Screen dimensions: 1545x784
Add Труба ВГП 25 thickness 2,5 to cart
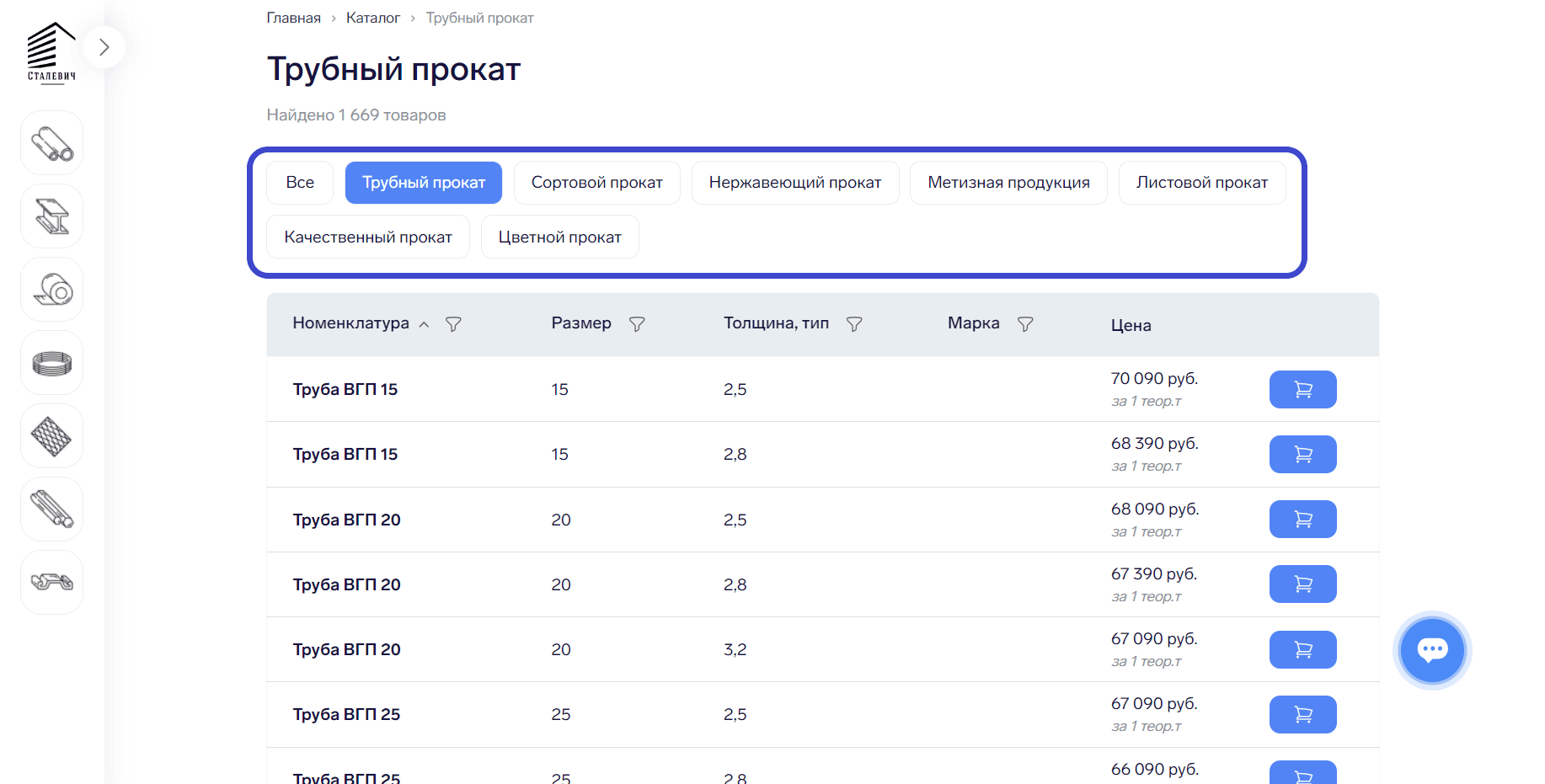pyautogui.click(x=1303, y=714)
